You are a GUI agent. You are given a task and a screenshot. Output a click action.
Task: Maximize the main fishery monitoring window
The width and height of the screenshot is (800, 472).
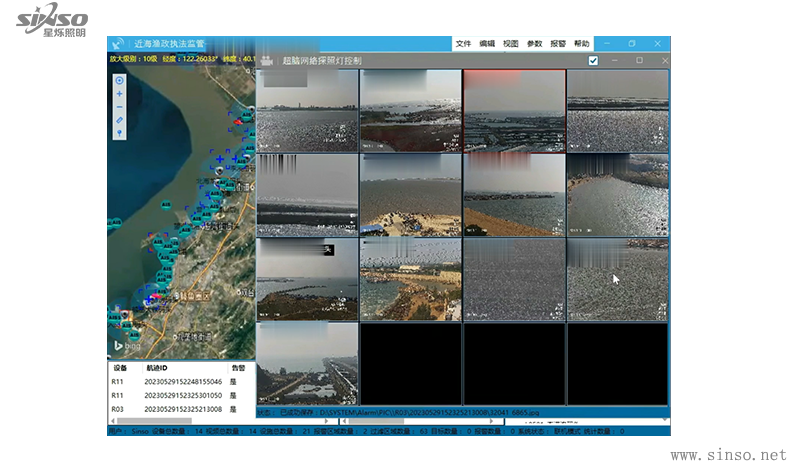632,44
